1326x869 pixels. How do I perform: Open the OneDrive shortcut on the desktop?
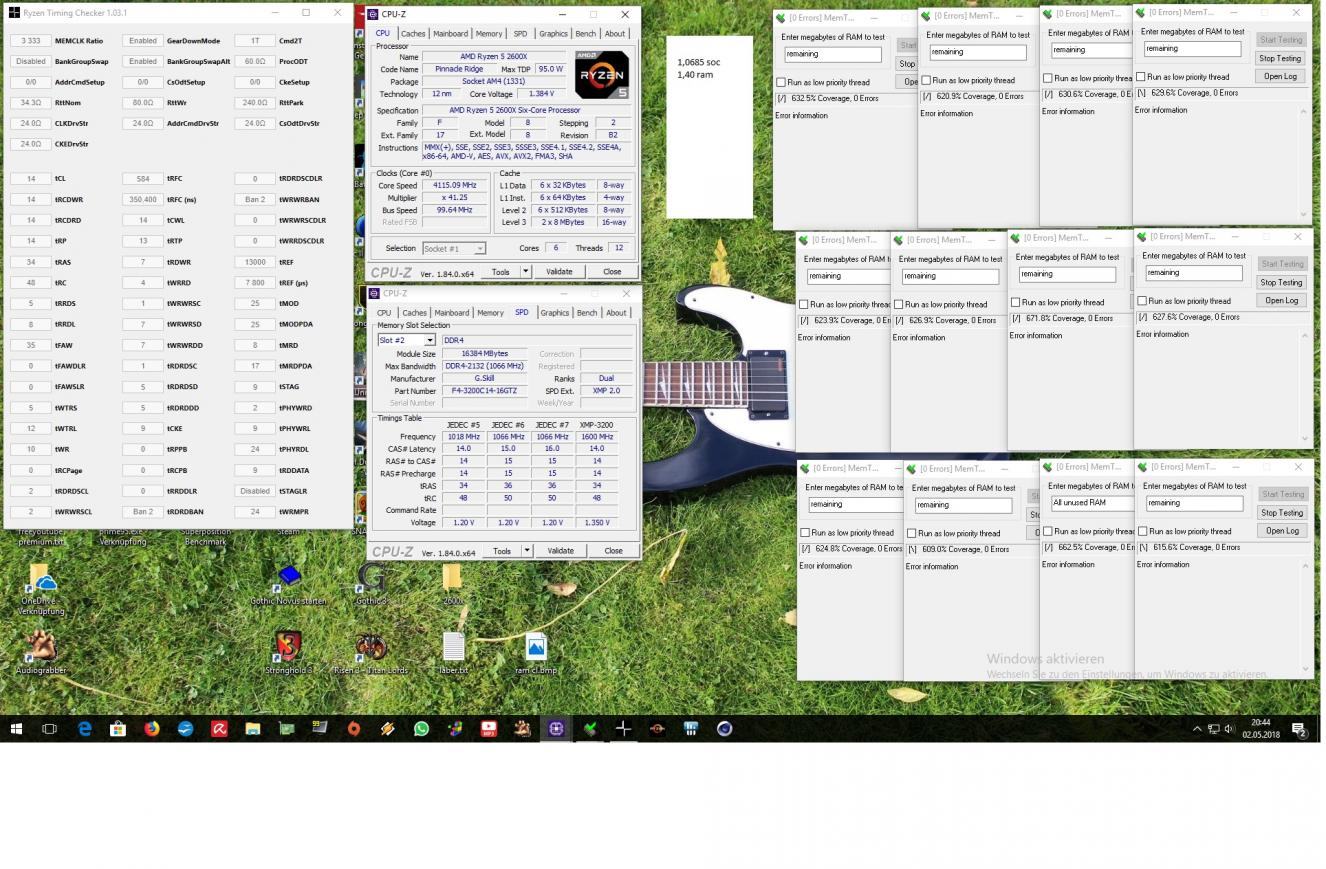click(x=41, y=590)
